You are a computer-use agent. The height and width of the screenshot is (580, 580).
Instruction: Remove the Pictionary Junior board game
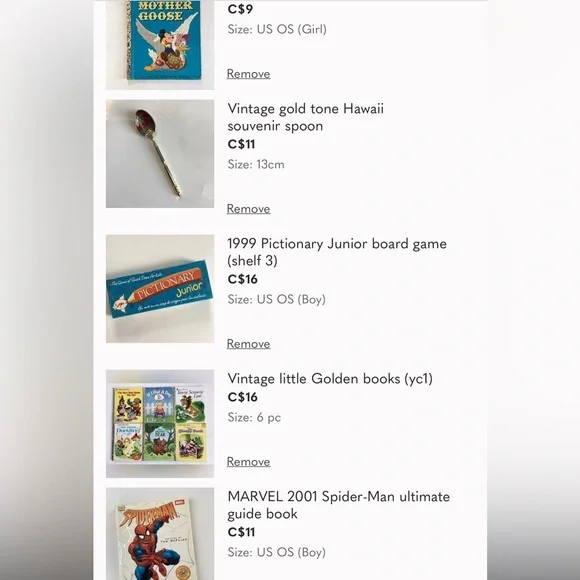(x=248, y=344)
